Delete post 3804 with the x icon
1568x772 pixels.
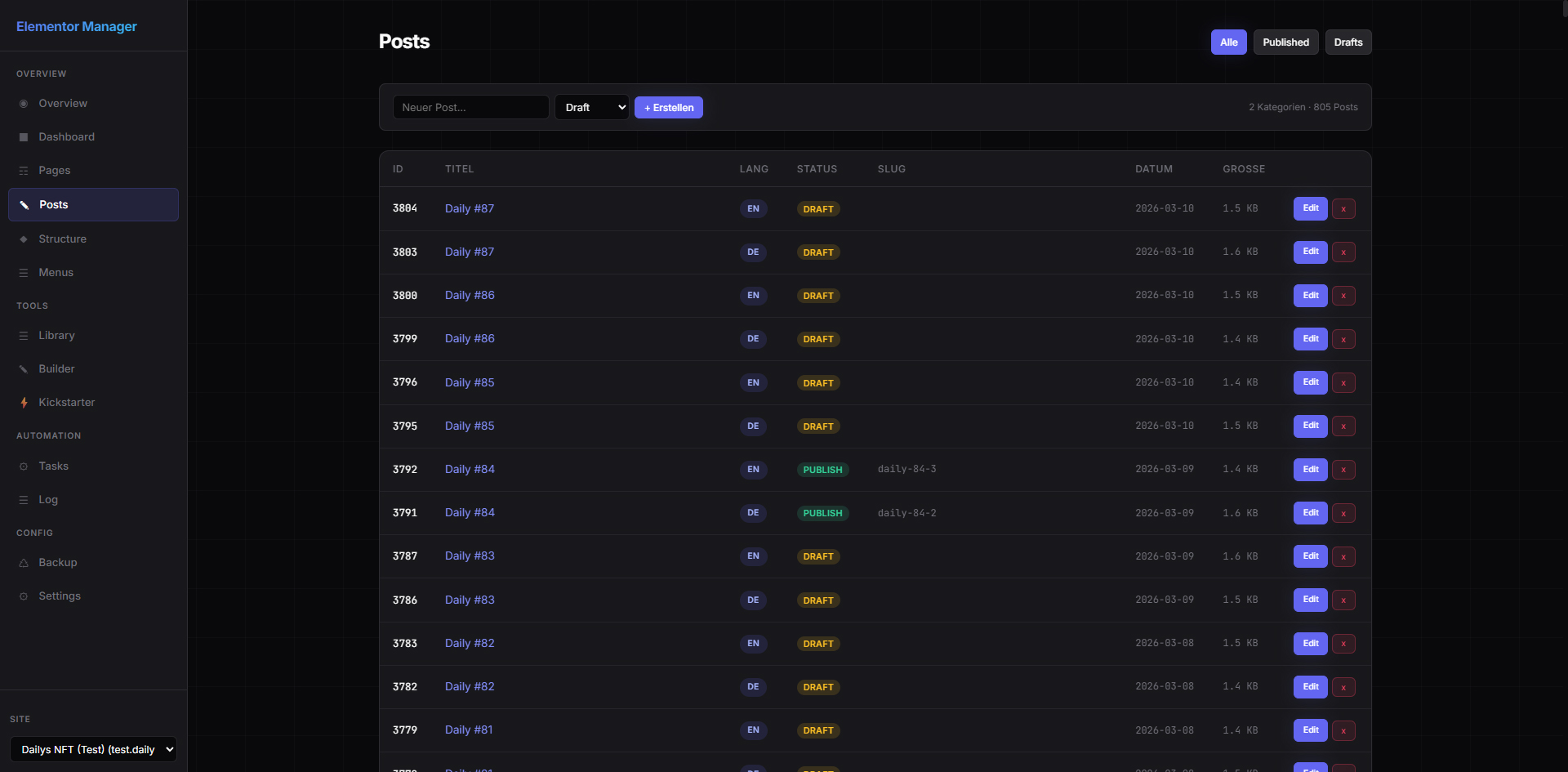pyautogui.click(x=1343, y=209)
